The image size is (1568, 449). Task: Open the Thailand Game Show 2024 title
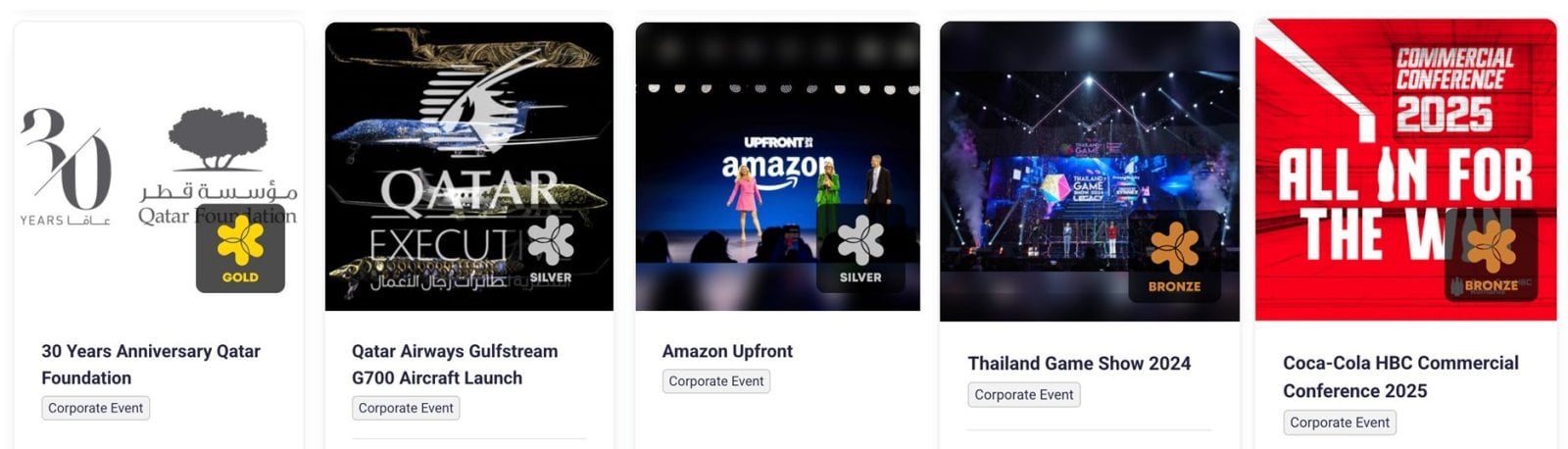1079,364
